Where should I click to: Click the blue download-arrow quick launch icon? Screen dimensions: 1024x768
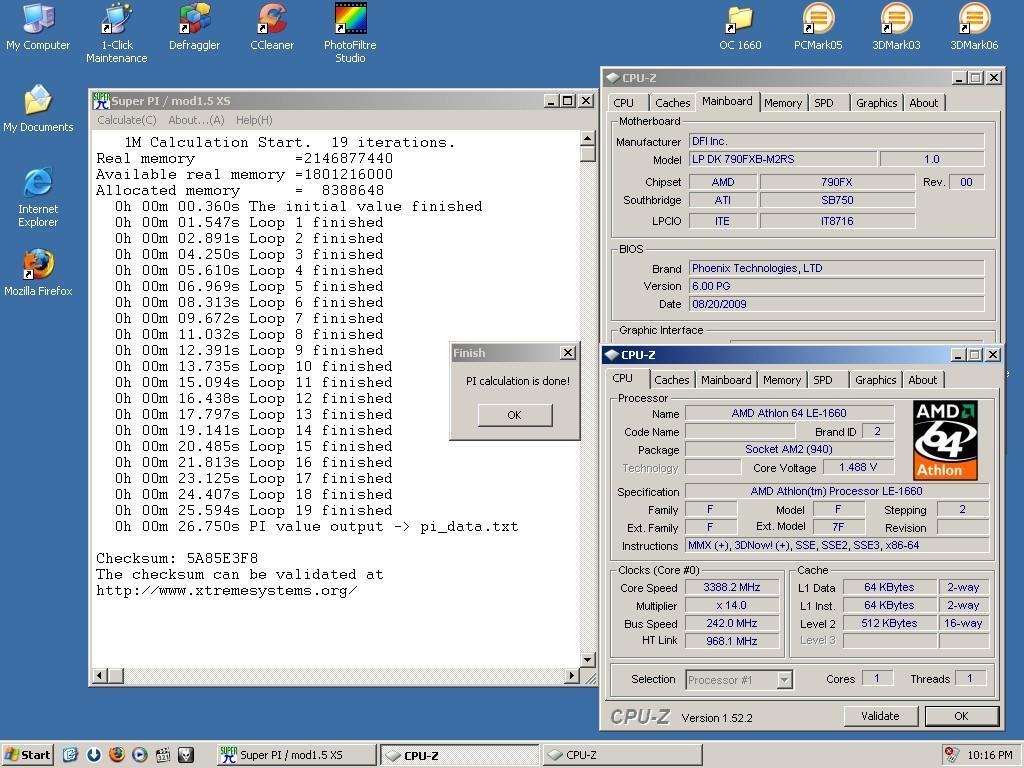94,755
